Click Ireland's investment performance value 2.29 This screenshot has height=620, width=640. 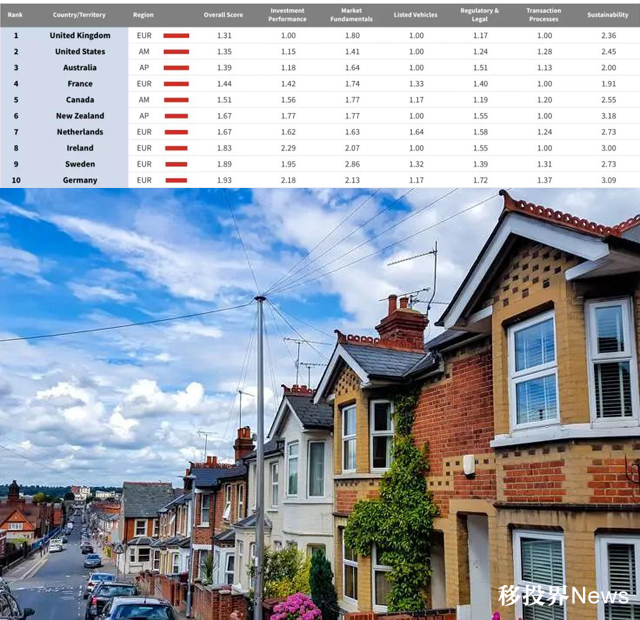(288, 148)
